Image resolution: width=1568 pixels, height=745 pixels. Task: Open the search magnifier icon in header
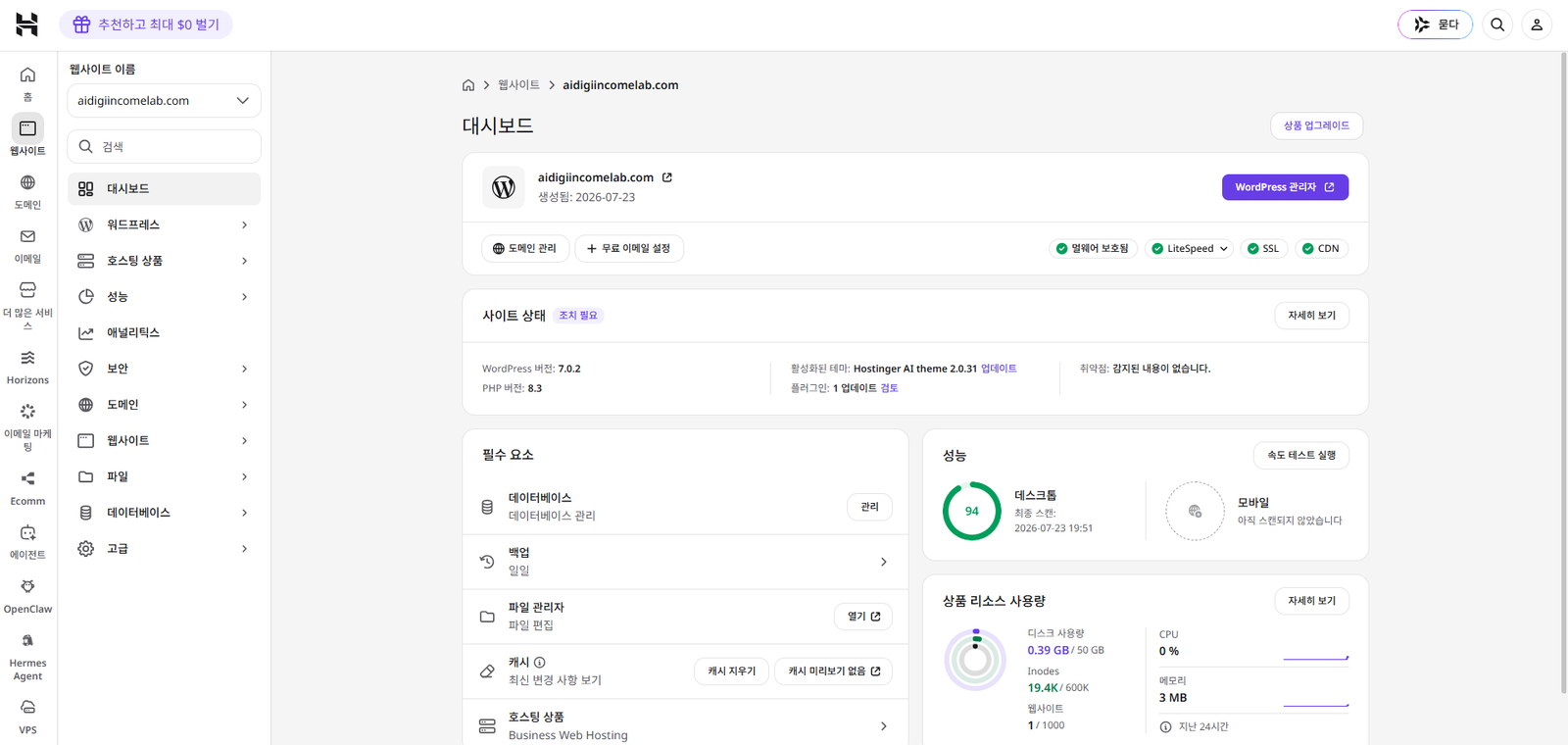pos(1497,25)
